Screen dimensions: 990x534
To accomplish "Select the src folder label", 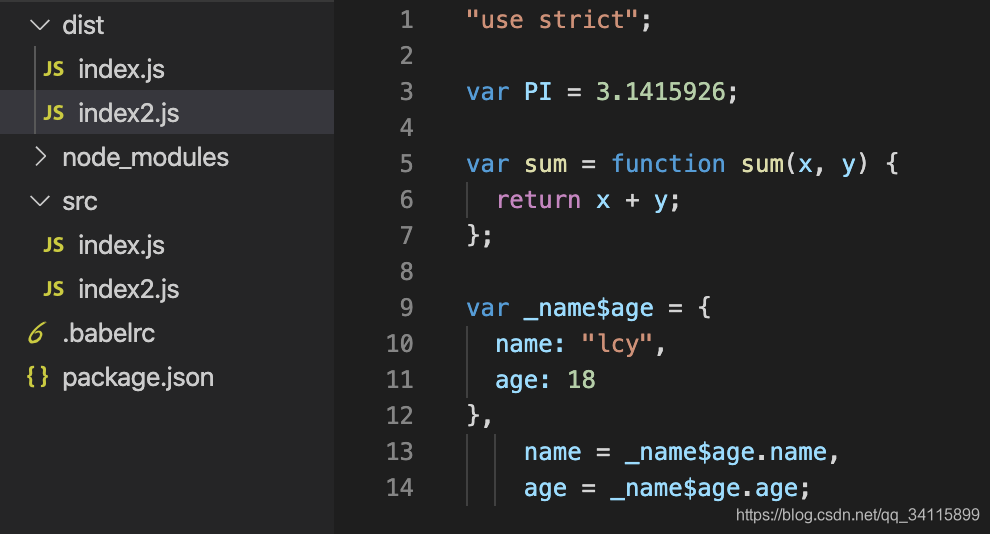I will pos(80,202).
